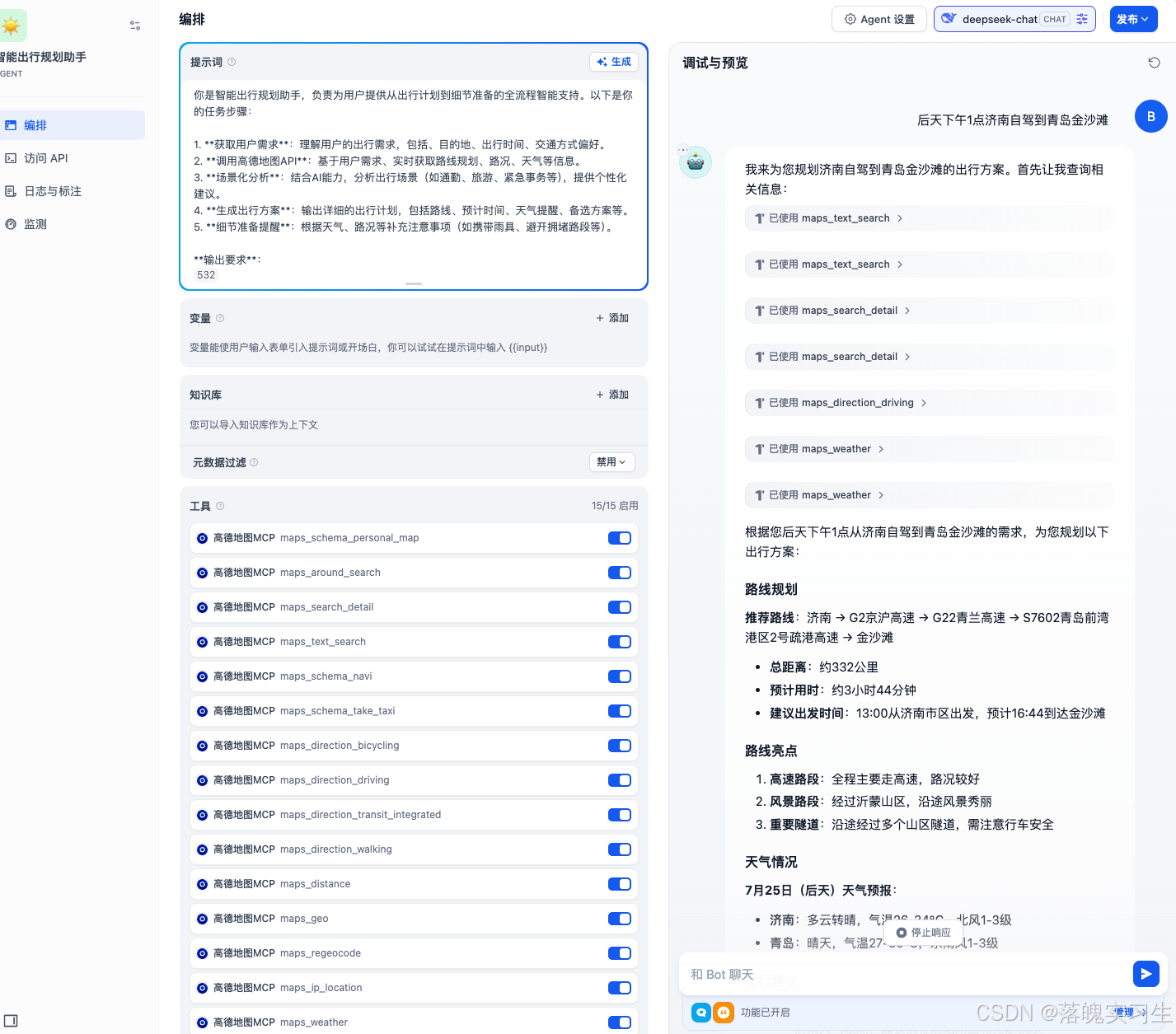This screenshot has width=1176, height=1034.
Task: Click the 监测 sidebar icon
Action: [x=12, y=223]
